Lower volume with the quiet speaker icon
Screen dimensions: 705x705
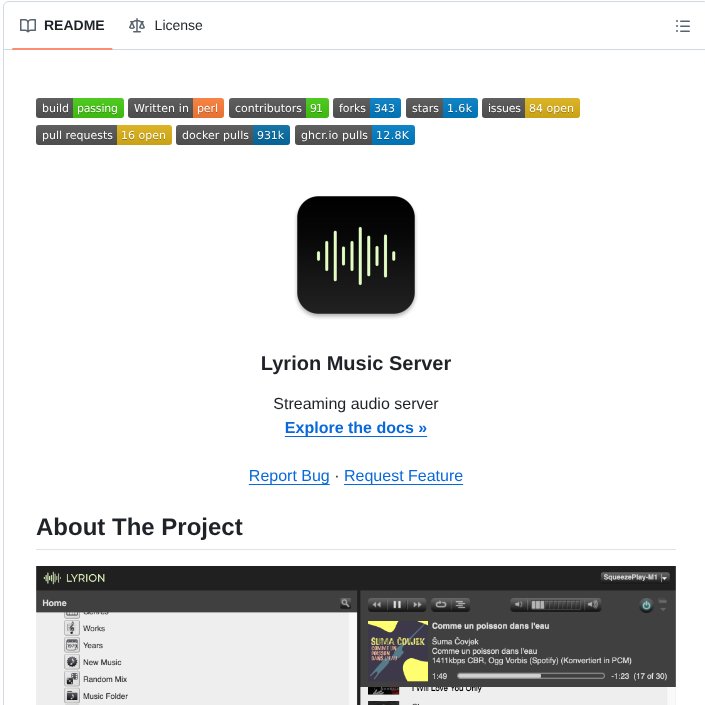tap(518, 605)
